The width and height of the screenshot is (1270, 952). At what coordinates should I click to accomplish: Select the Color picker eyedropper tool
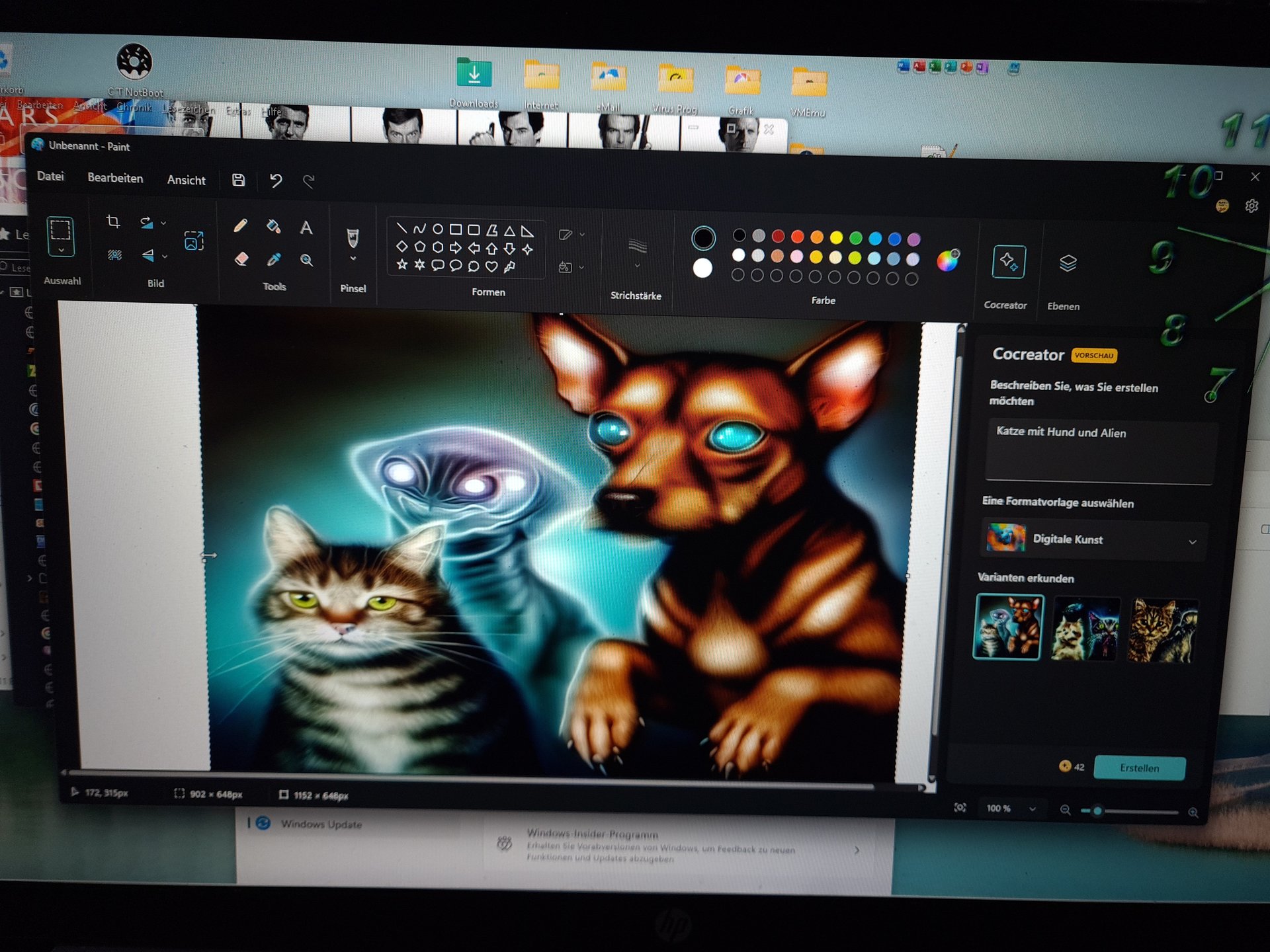[x=273, y=259]
